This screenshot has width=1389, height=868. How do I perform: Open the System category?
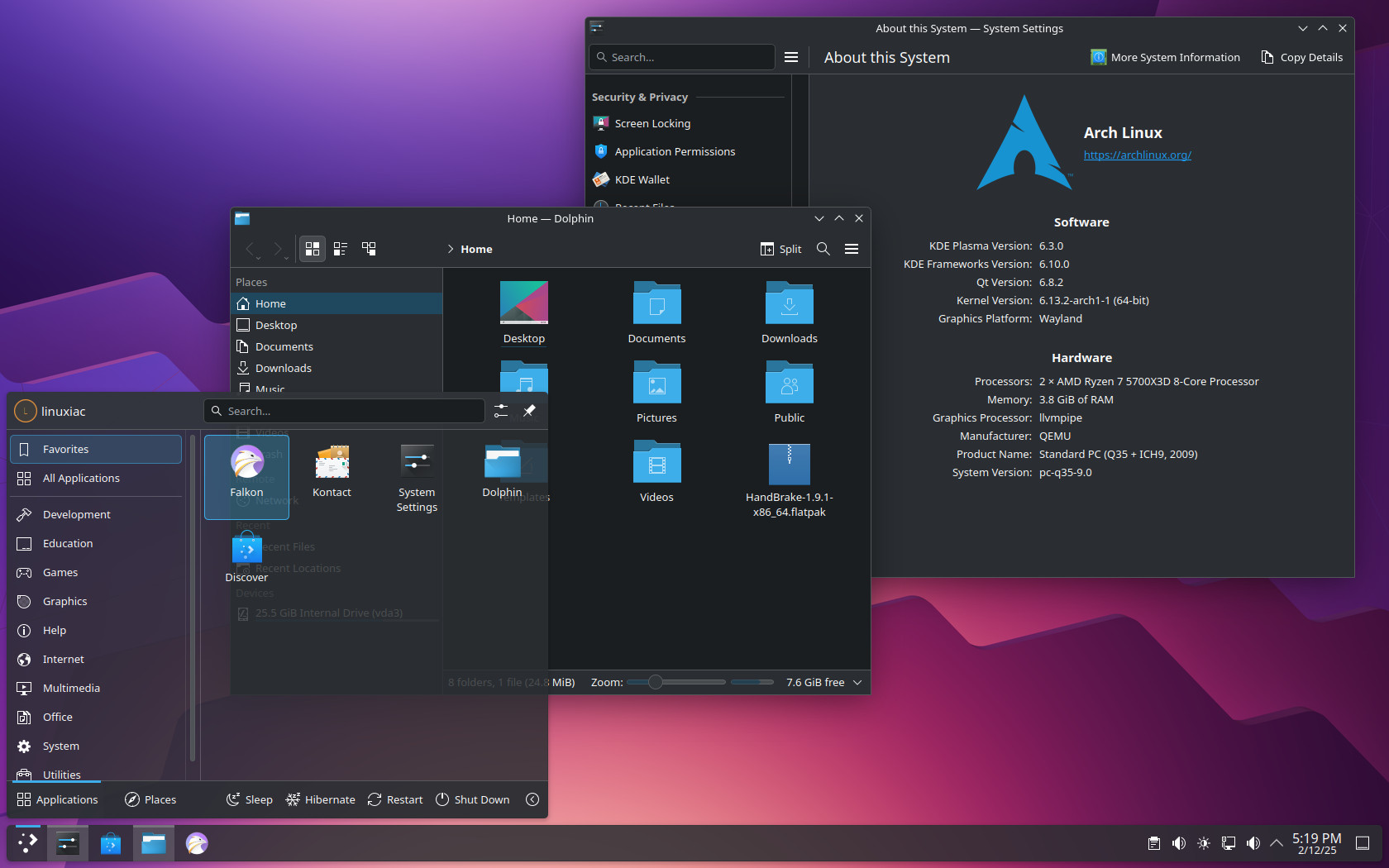coord(96,746)
